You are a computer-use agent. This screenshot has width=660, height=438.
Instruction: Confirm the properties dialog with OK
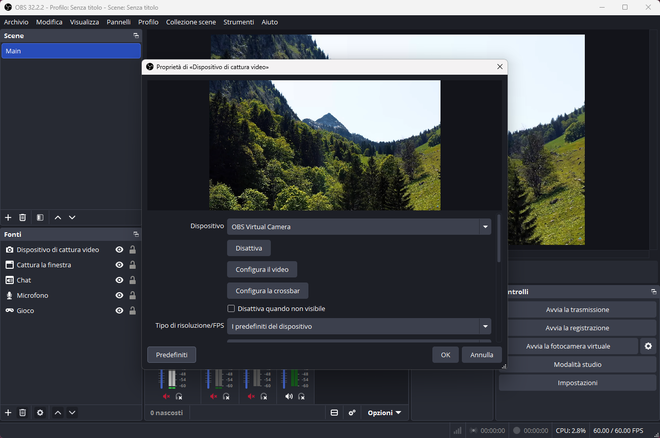click(x=445, y=355)
